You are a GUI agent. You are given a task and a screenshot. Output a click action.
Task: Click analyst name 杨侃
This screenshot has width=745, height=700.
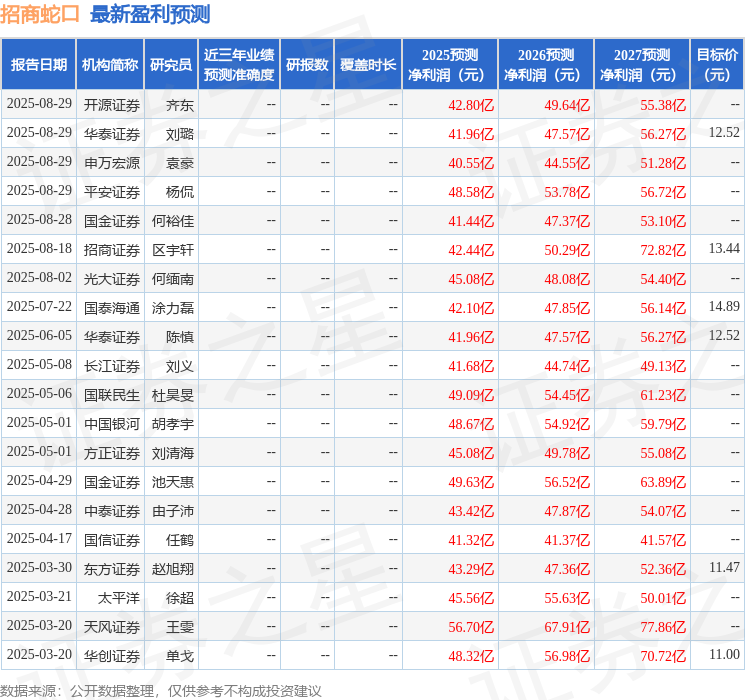pos(180,192)
